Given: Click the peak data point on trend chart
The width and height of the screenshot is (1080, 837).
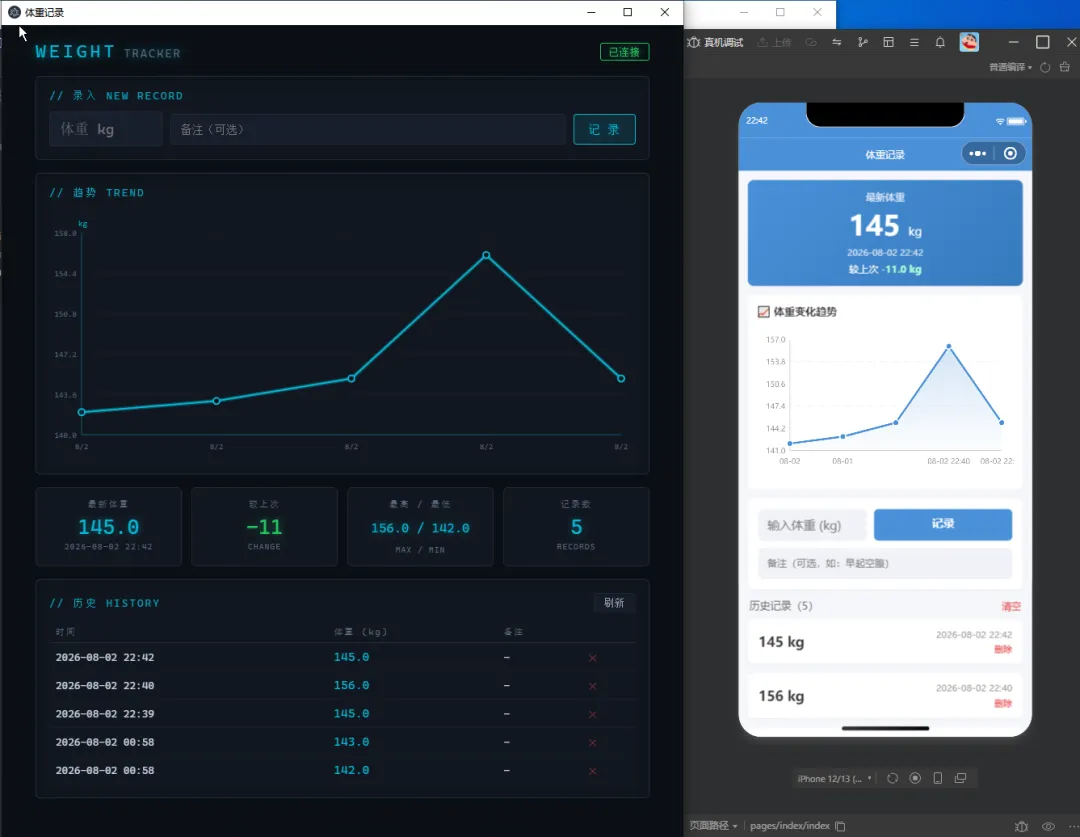Looking at the screenshot, I should pyautogui.click(x=486, y=256).
